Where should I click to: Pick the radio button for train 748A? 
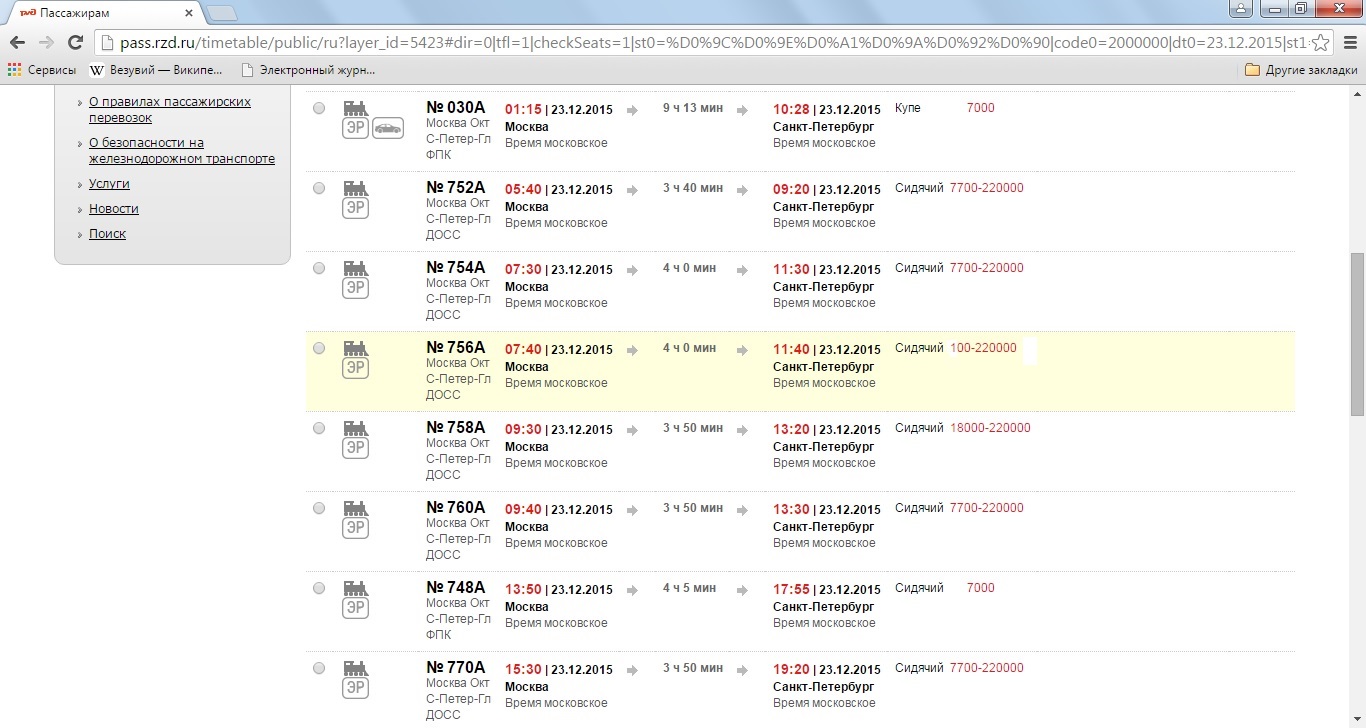tap(319, 588)
